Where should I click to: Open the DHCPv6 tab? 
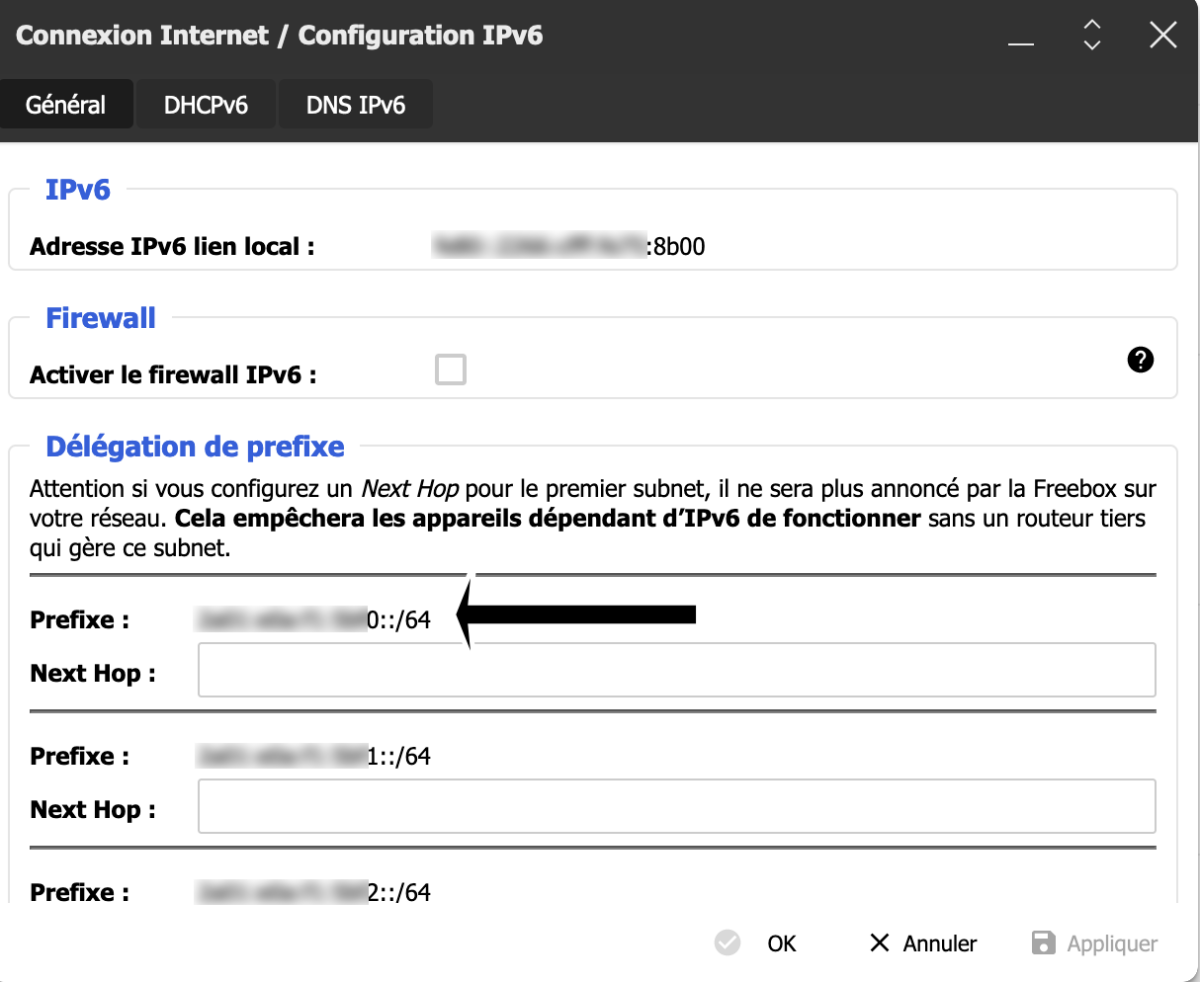205,105
